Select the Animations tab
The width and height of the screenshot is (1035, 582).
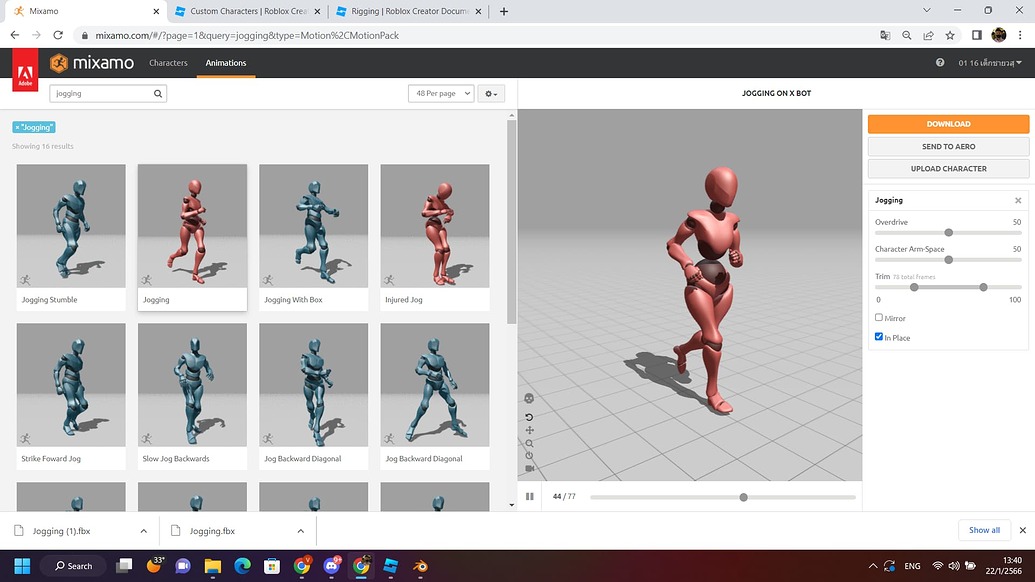pos(226,63)
